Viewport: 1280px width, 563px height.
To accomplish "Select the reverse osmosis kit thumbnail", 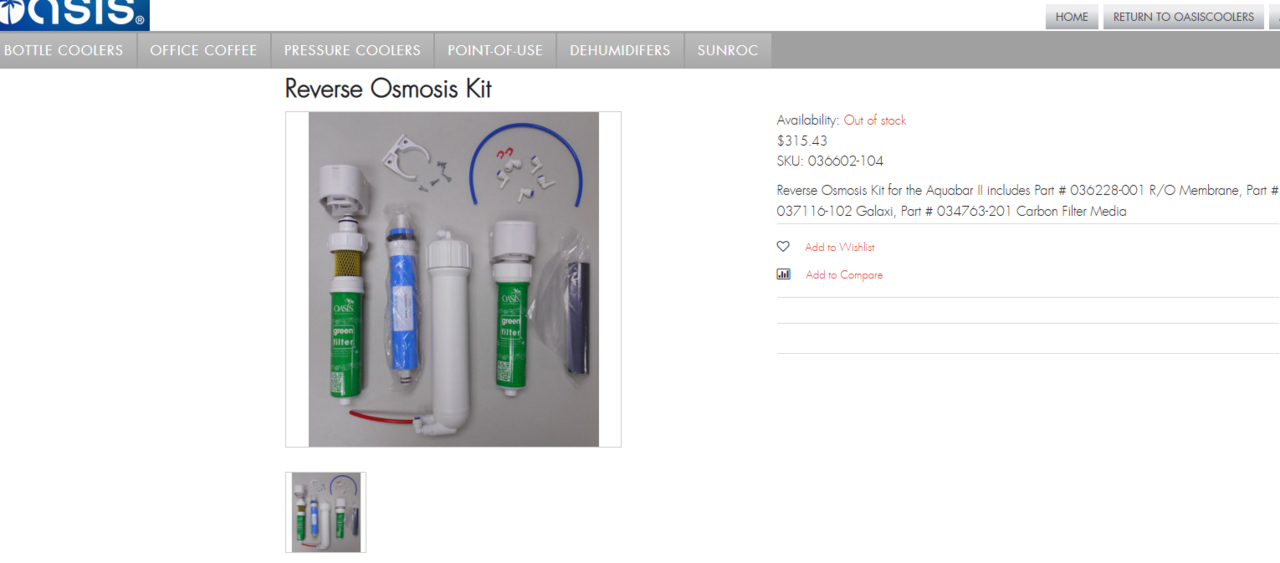I will [326, 512].
